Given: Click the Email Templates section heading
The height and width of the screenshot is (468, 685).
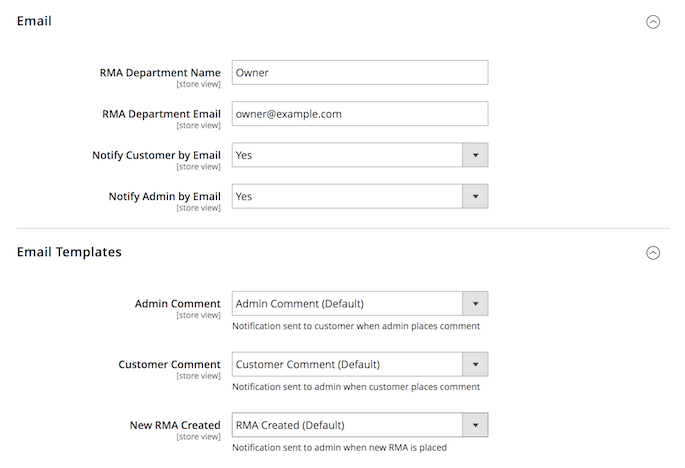Looking at the screenshot, I should coord(69,252).
